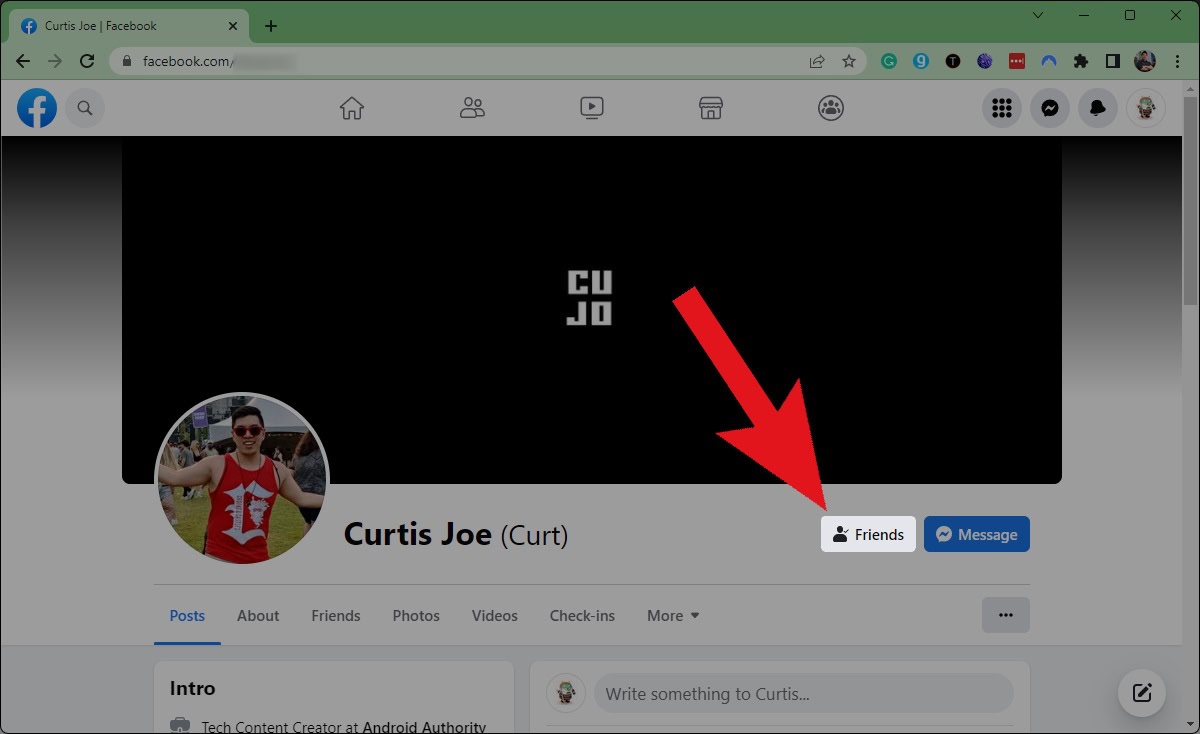Screen dimensions: 1200x734
Task: Click the blue Message button
Action: (977, 534)
